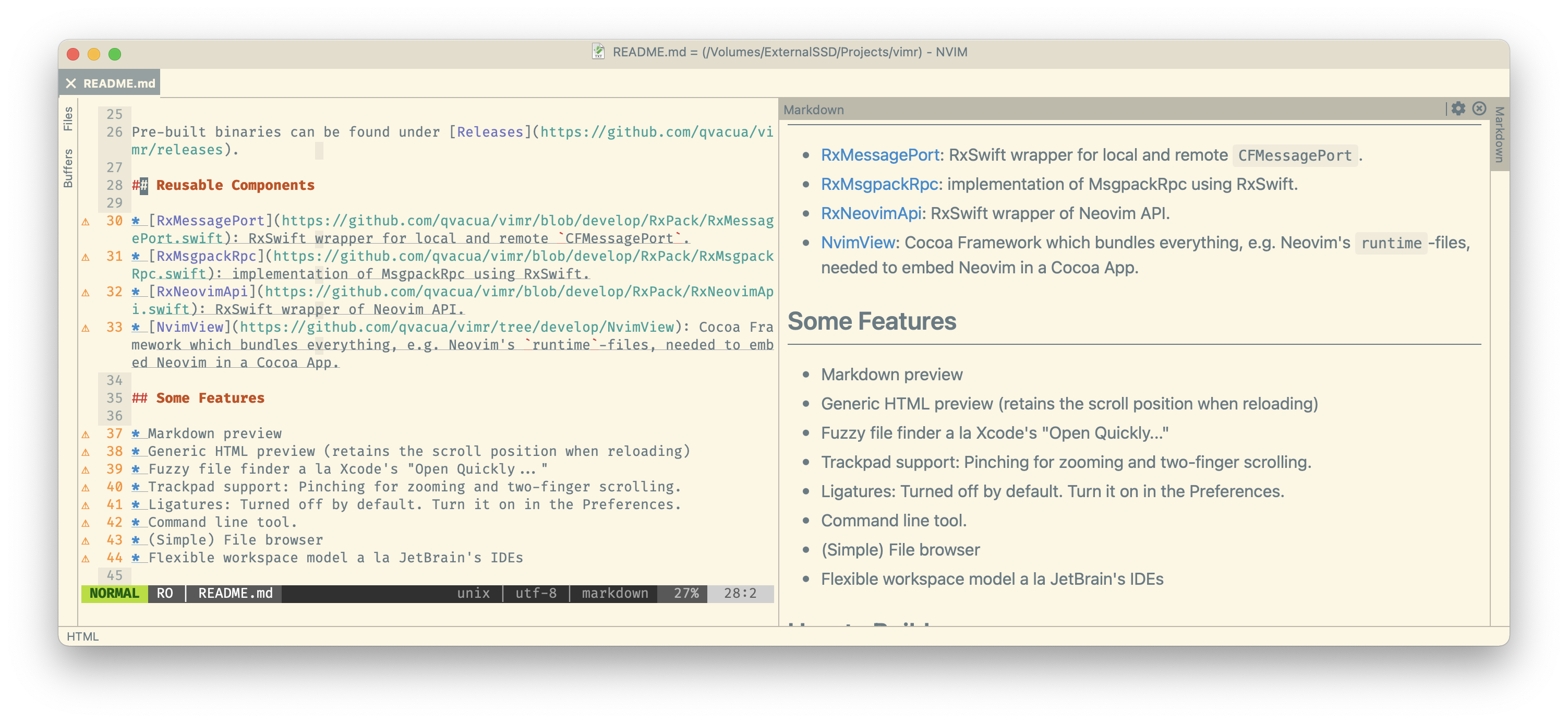Click warning sign on line 37
Image resolution: width=1568 pixels, height=723 pixels.
point(86,435)
